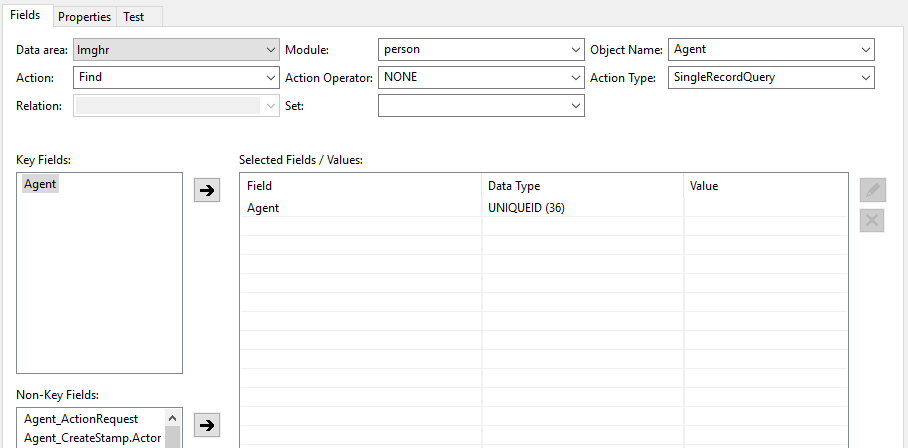Screen dimensions: 908x448
Task: Click the X delete icon
Action: point(872,220)
